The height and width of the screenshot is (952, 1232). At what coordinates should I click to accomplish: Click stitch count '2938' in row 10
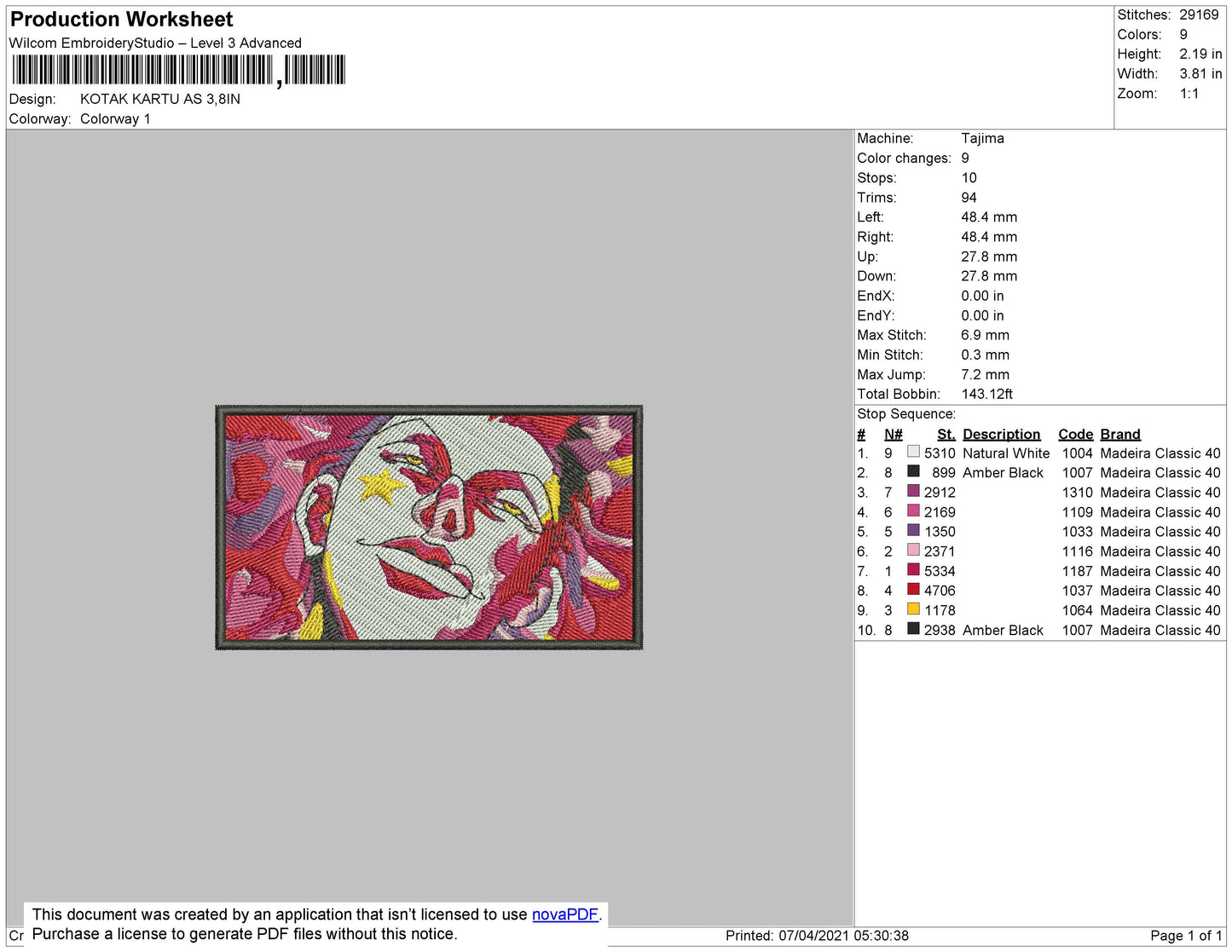tap(940, 630)
